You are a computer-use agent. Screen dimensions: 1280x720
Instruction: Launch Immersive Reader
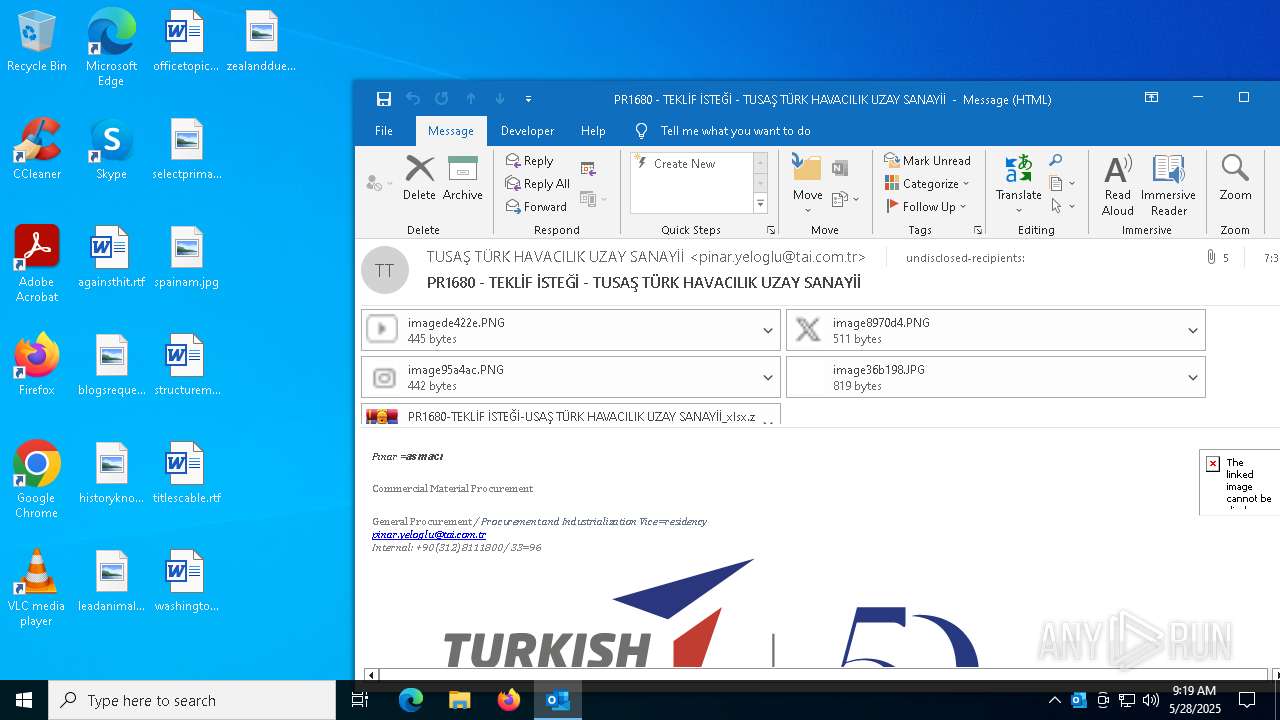(1168, 185)
